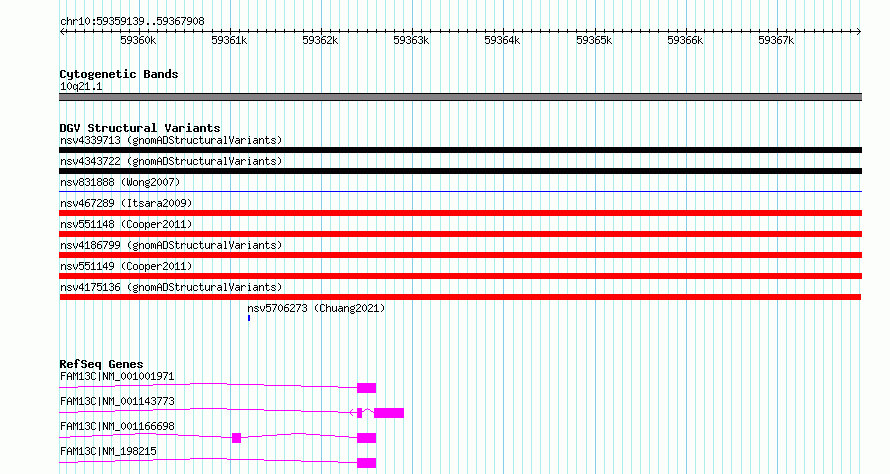890x474 pixels.
Task: Click the 59367k ruler tick label
Action: pos(776,41)
